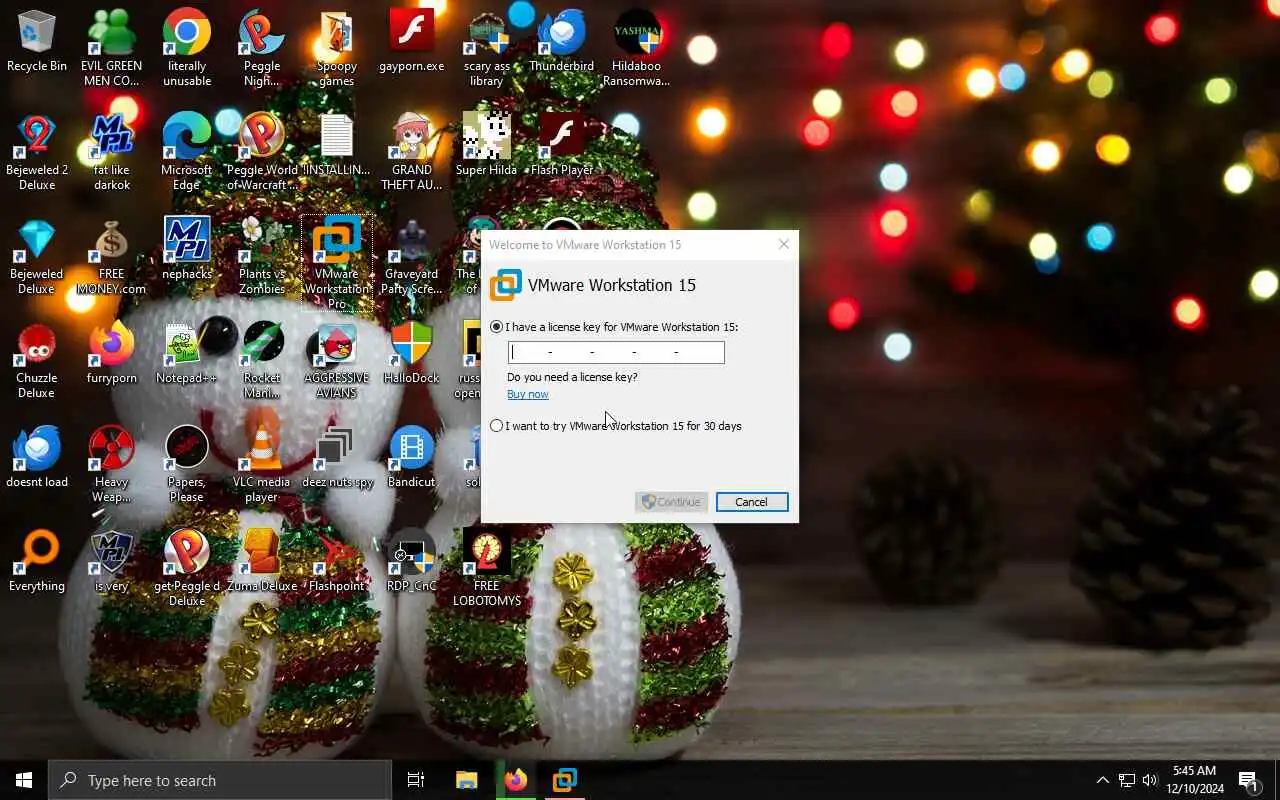Screen dimensions: 1280x800
Task: Select the VMware Workstation Pro desktop icon
Action: tap(337, 264)
